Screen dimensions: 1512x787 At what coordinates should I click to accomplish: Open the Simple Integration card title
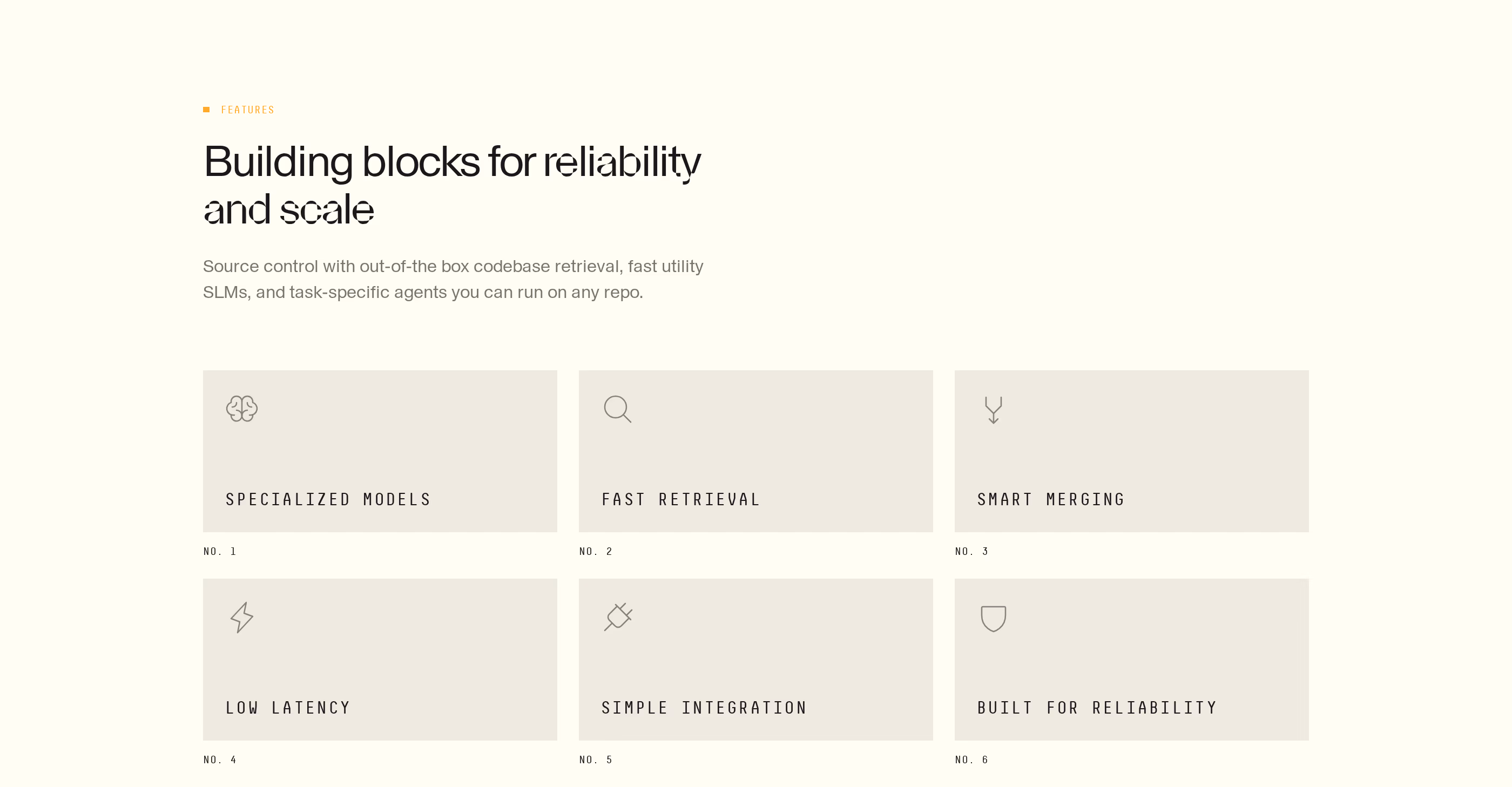pos(704,708)
